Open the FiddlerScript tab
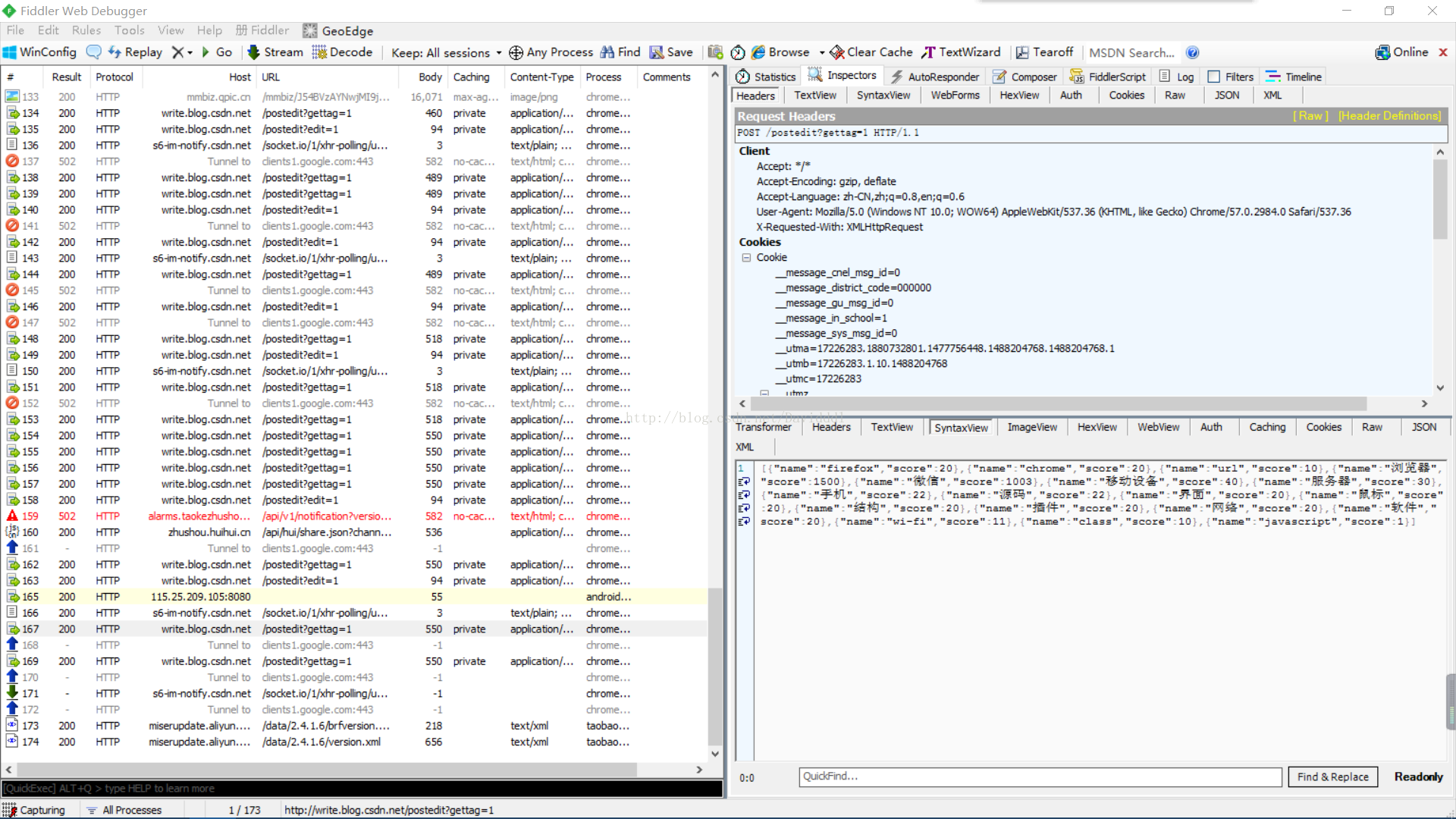1456x819 pixels. pos(1108,77)
